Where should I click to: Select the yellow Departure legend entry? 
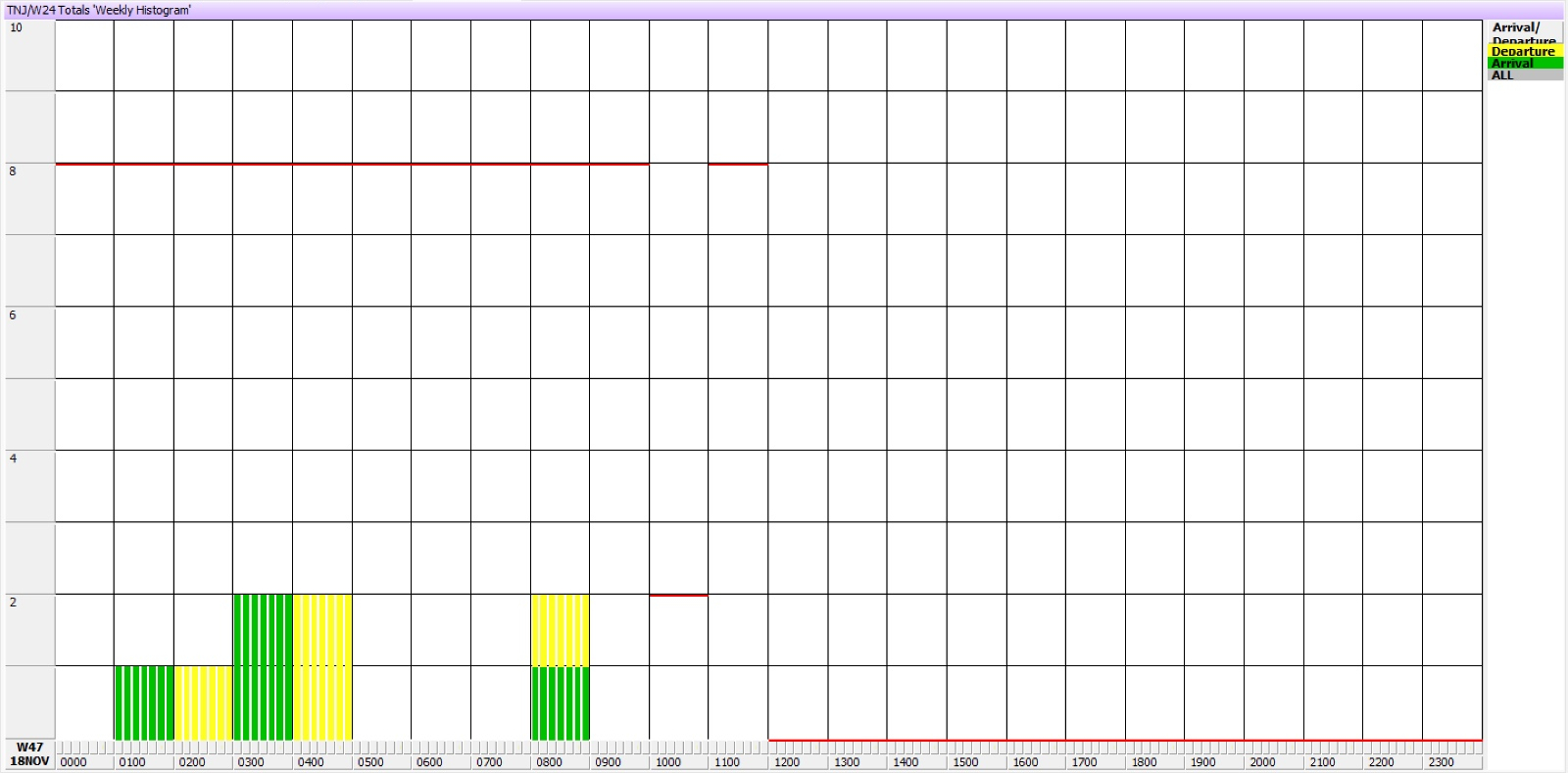[1524, 51]
